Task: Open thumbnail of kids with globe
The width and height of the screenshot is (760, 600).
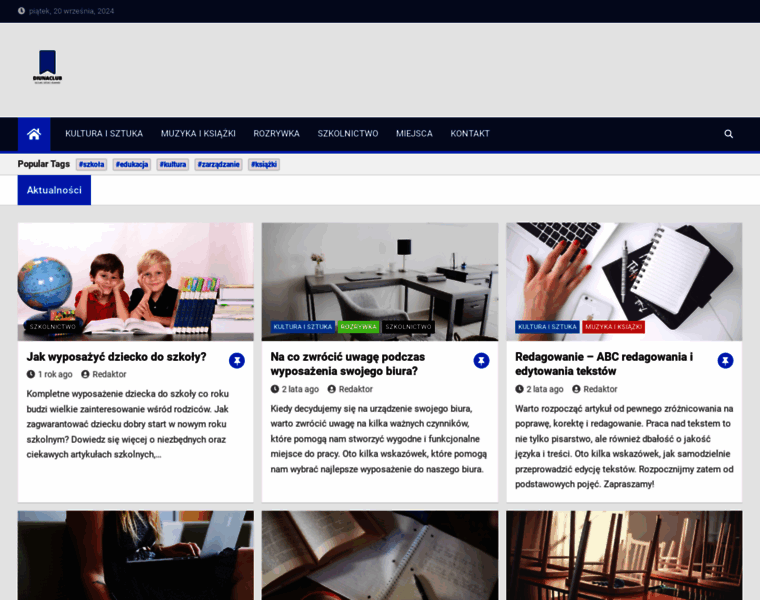Action: [136, 282]
